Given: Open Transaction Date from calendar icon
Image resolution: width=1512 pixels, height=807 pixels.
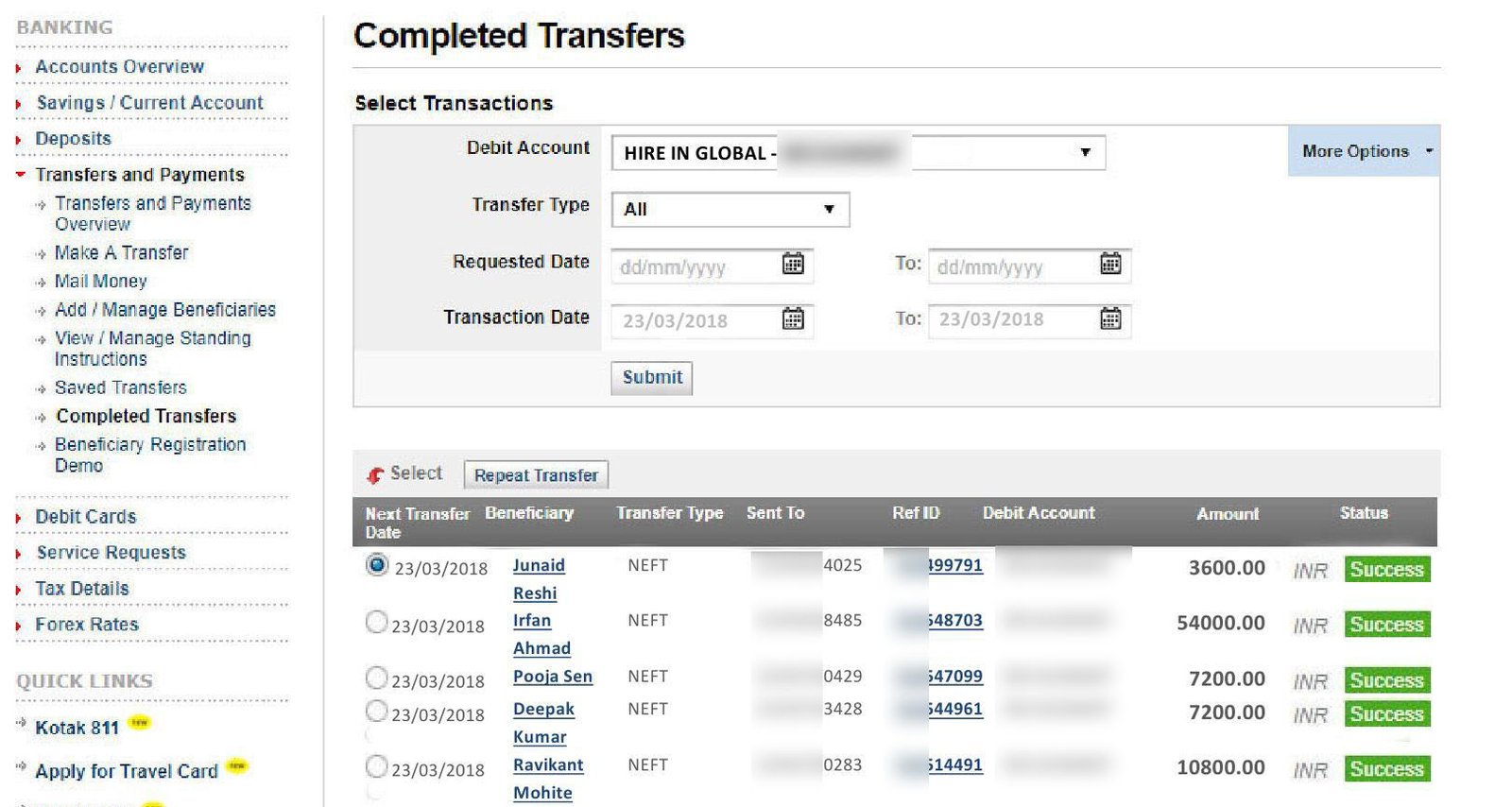Looking at the screenshot, I should (793, 319).
